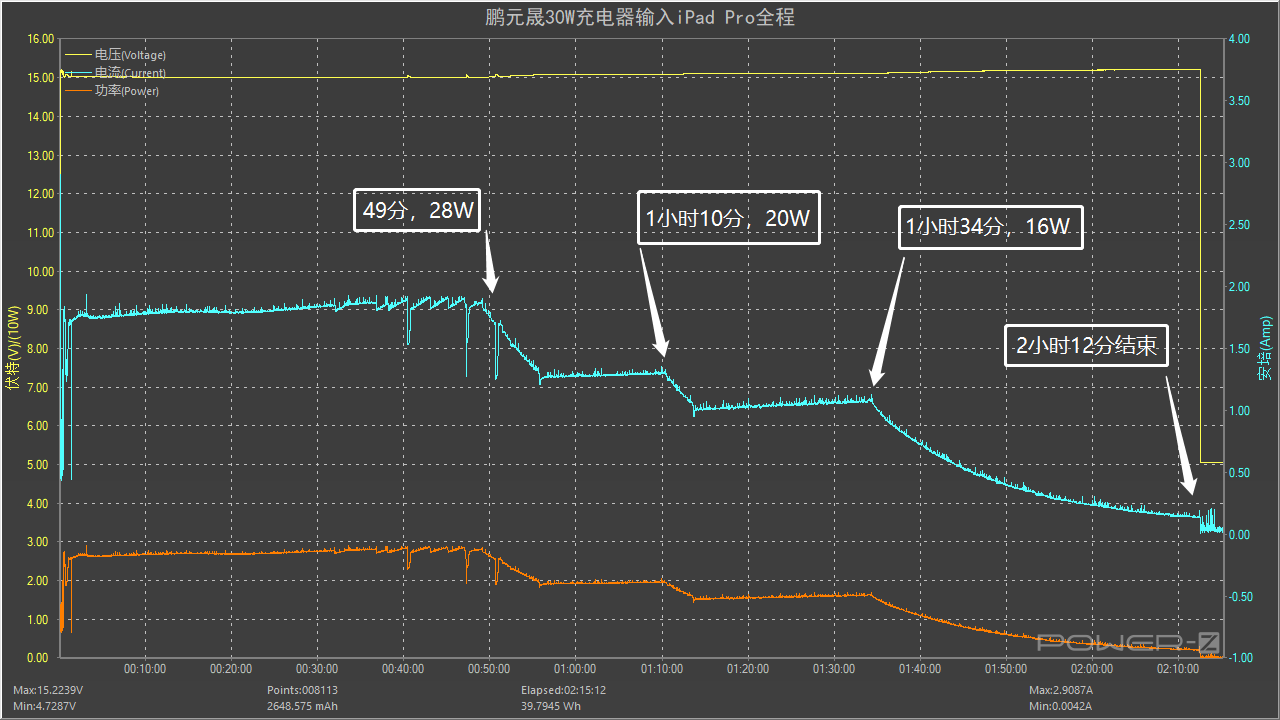Viewport: 1280px width, 720px height.
Task: Click the Elapsed:02:15:12 status readout
Action: (563, 690)
